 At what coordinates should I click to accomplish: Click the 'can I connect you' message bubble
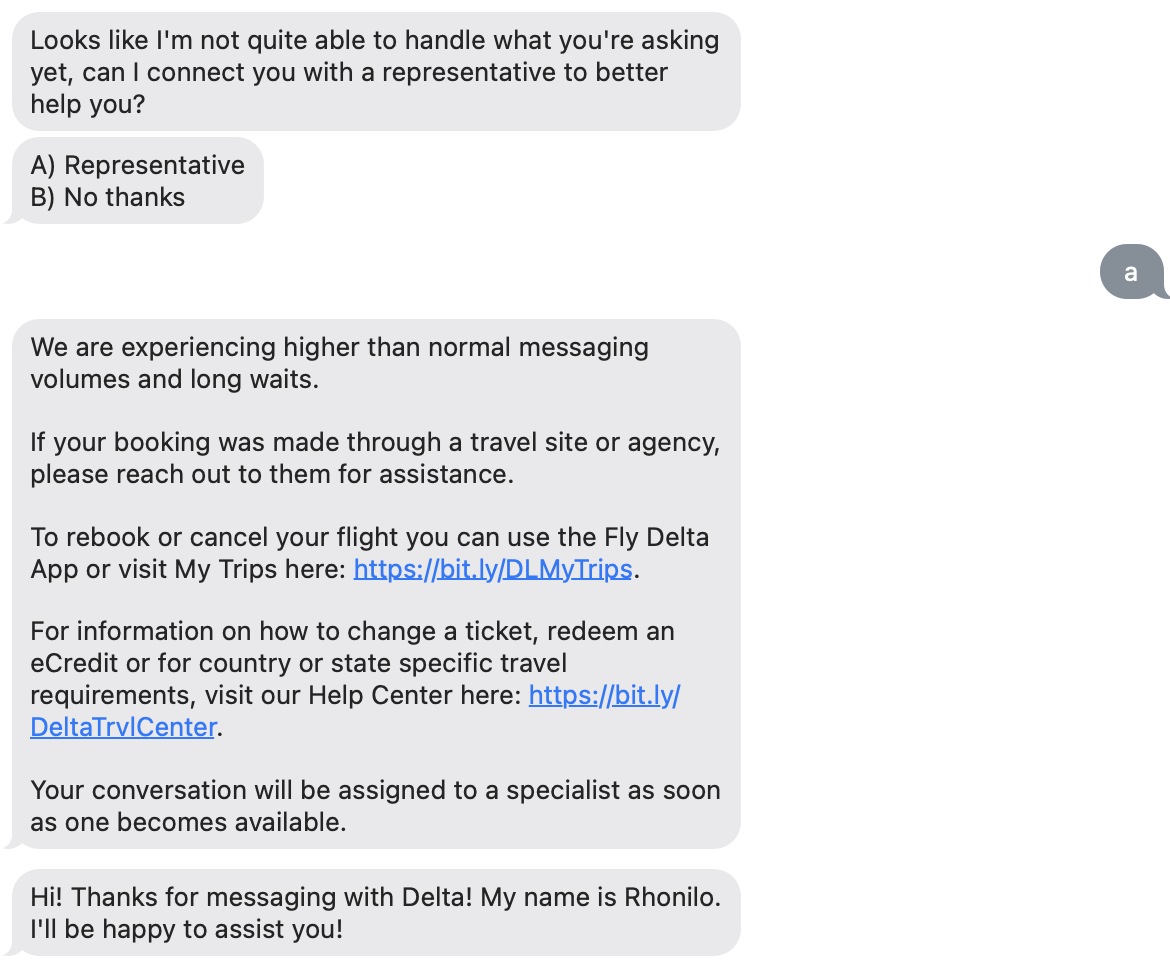click(x=375, y=71)
